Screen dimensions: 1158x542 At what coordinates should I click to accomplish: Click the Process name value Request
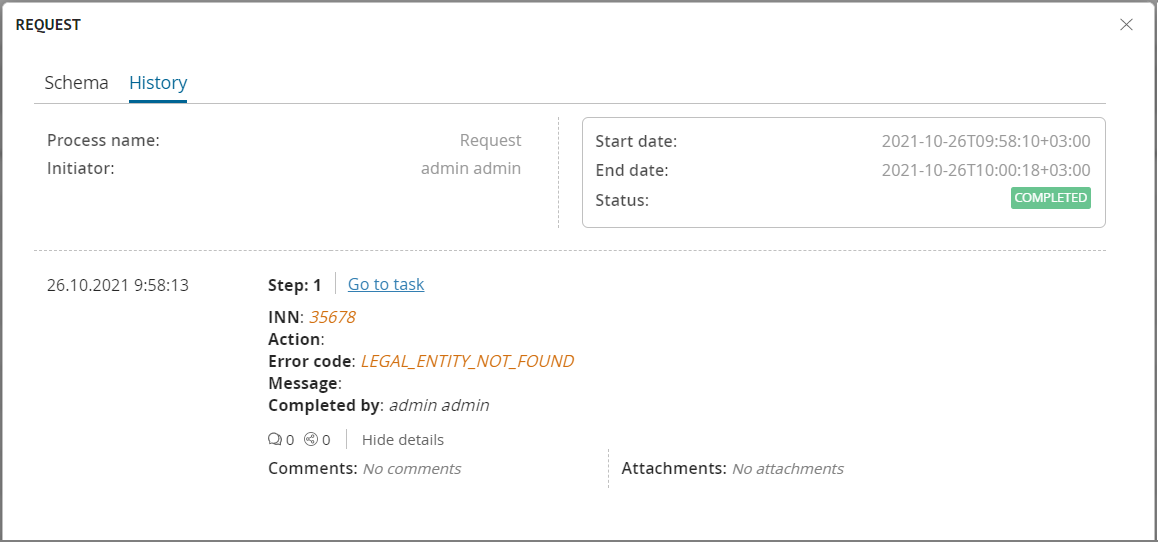[x=490, y=140]
